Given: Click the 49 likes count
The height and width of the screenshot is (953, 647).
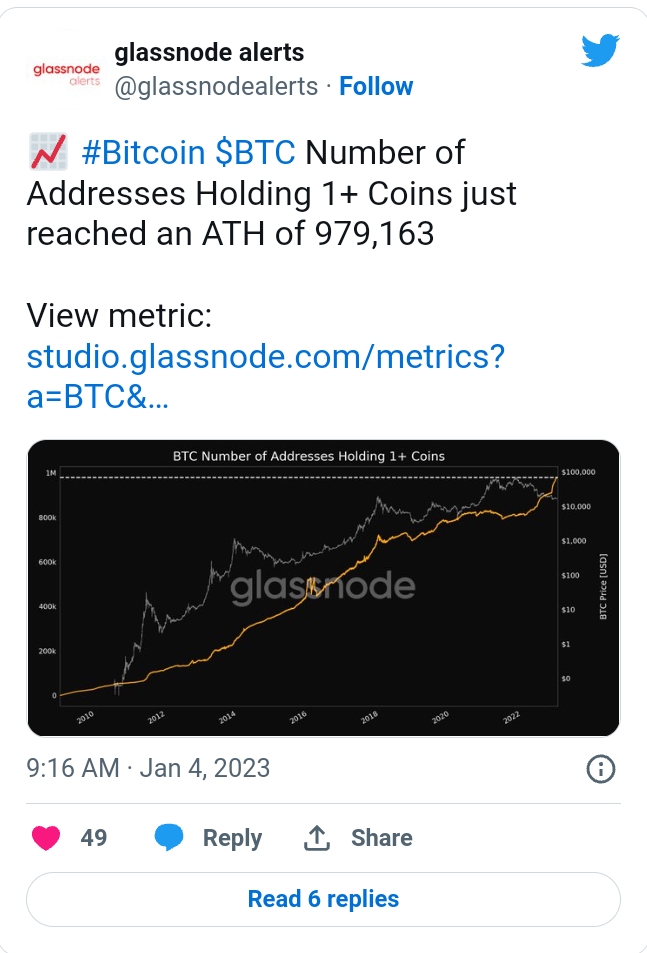Looking at the screenshot, I should pyautogui.click(x=94, y=838).
